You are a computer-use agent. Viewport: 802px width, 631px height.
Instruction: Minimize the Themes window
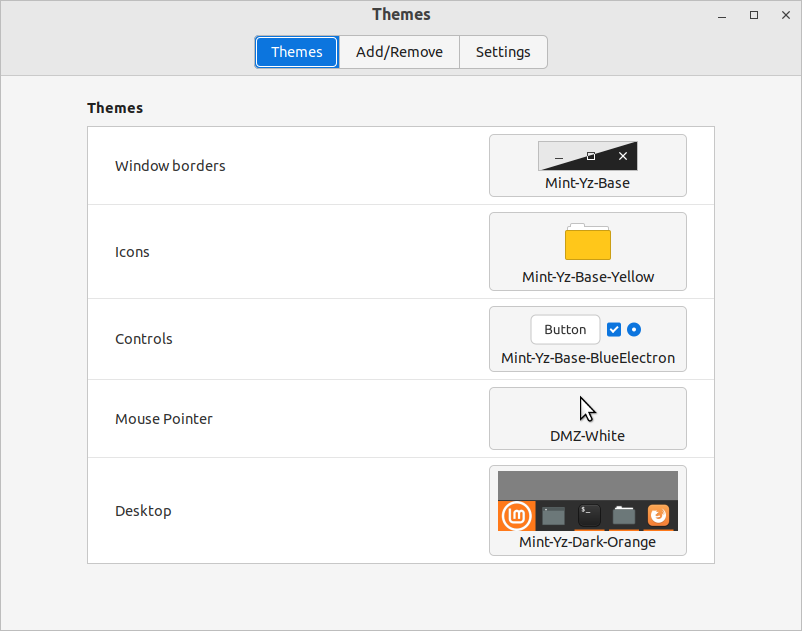click(x=722, y=15)
